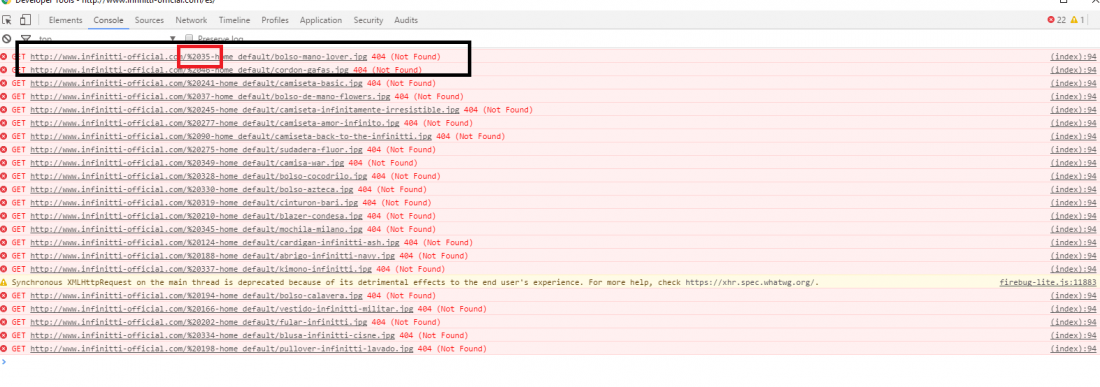Screen dimensions: 1100x387
Task: Switch to the Elements tab
Action: pos(65,20)
